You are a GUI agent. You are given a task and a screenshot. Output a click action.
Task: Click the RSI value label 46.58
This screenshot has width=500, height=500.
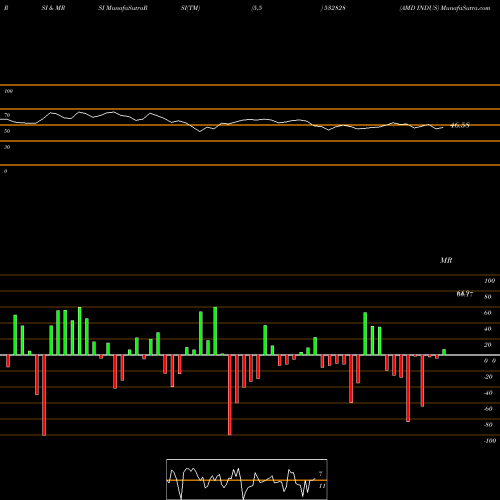click(460, 125)
